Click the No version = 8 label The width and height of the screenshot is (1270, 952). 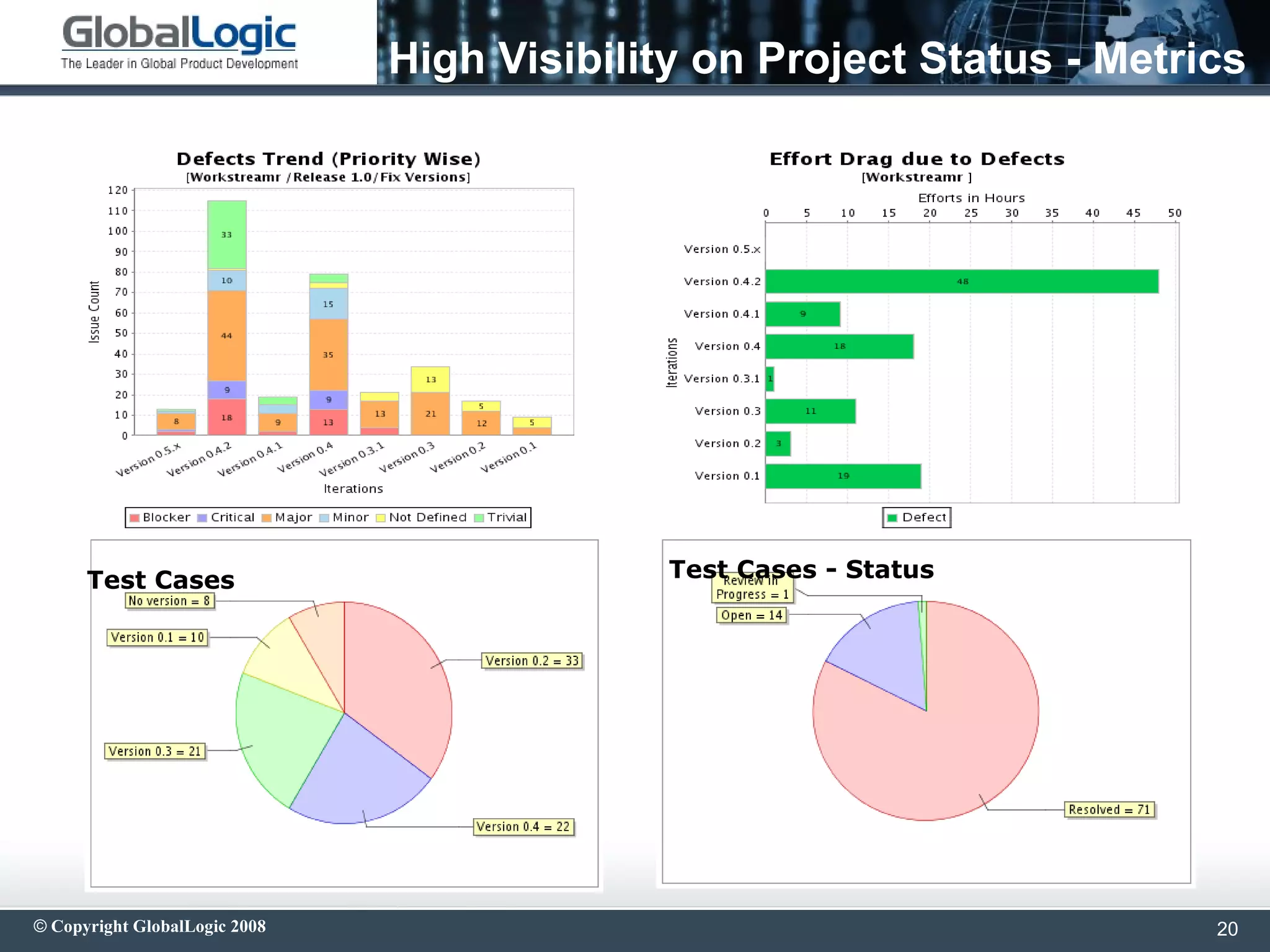[169, 601]
